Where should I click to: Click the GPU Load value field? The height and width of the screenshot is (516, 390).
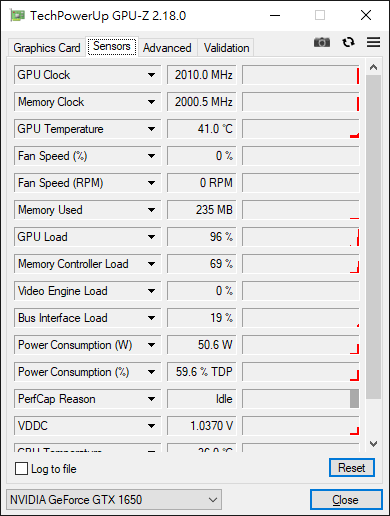click(x=202, y=237)
